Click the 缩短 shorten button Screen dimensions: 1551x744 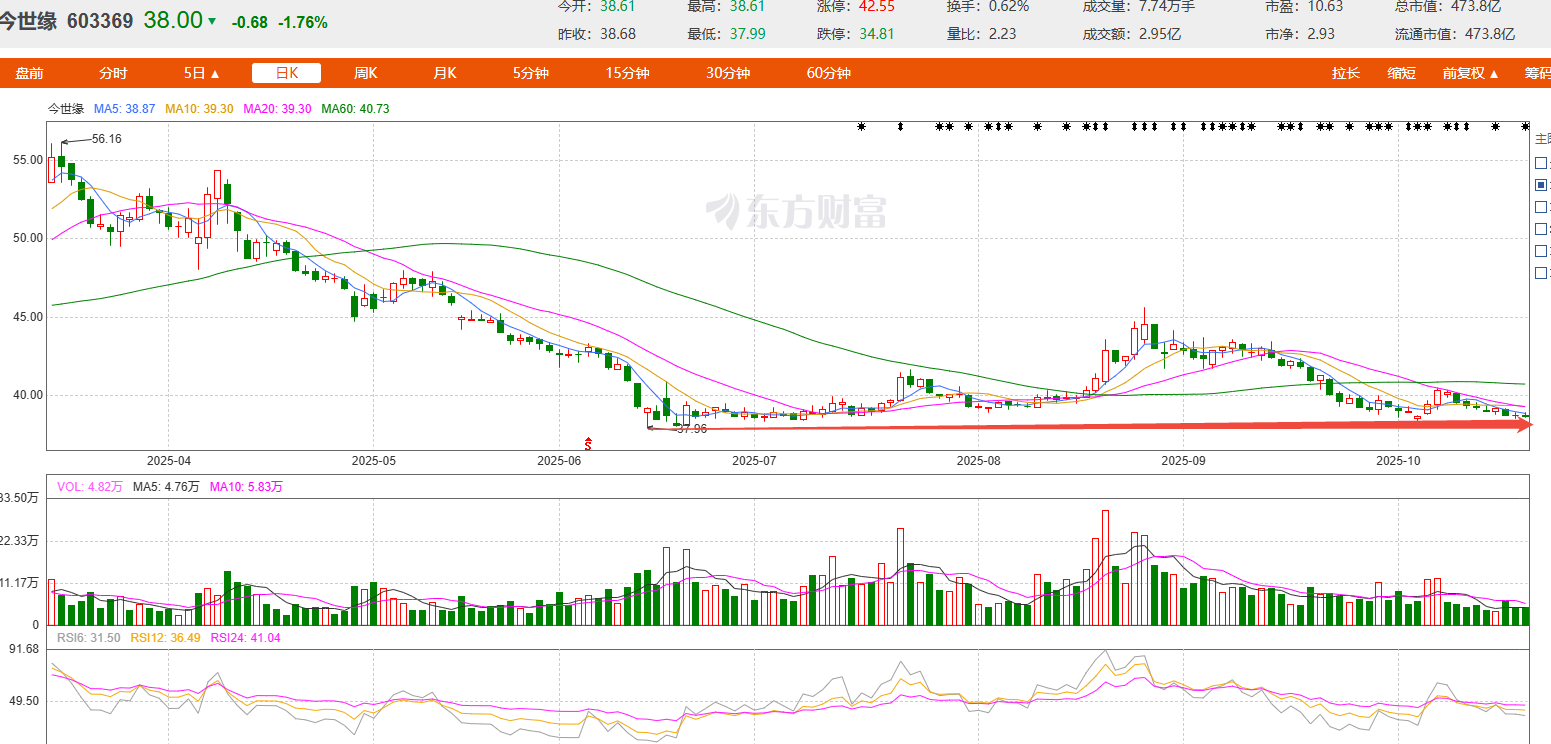pyautogui.click(x=1401, y=73)
